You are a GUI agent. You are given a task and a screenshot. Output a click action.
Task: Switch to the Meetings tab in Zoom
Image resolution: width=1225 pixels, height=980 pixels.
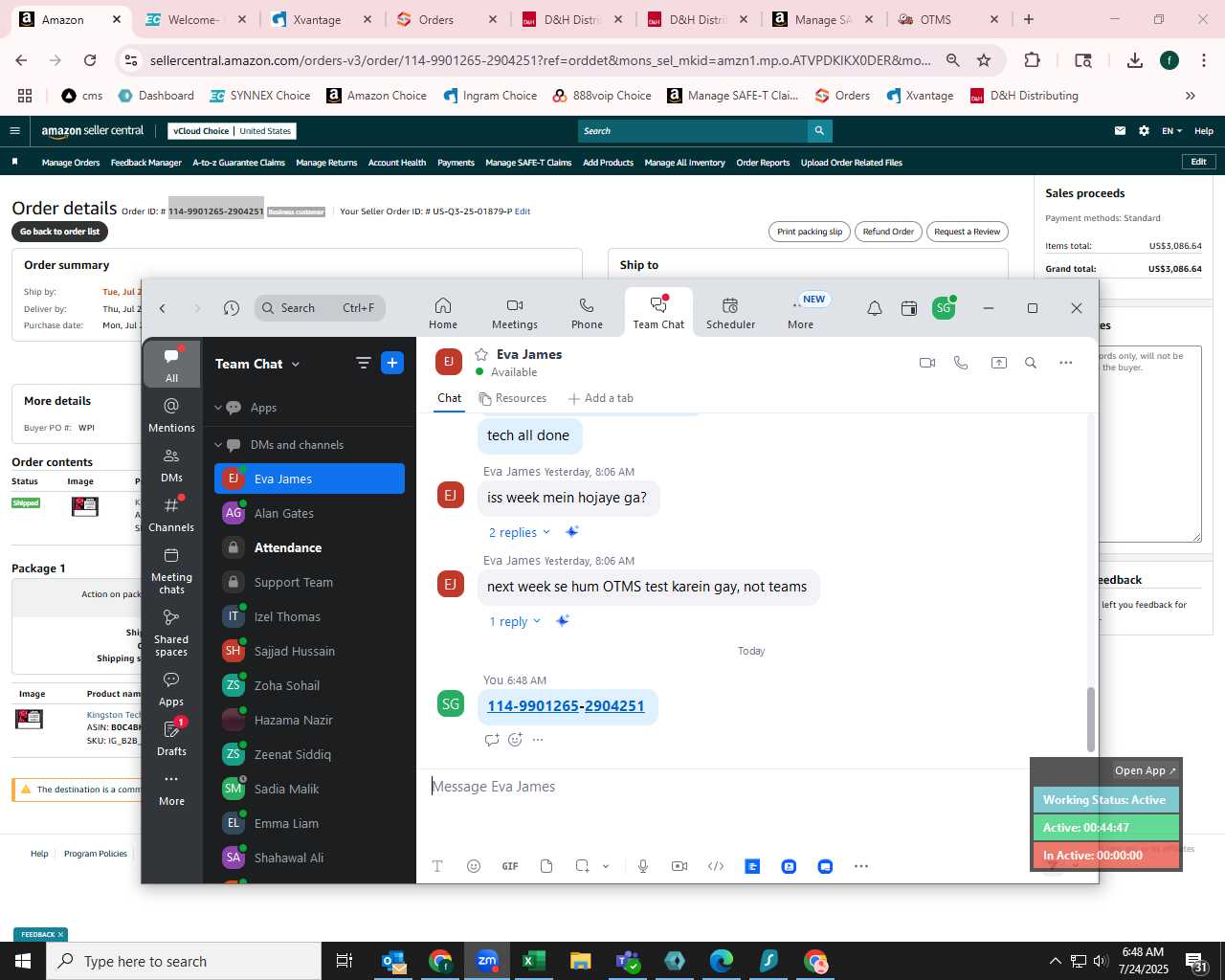(x=515, y=312)
